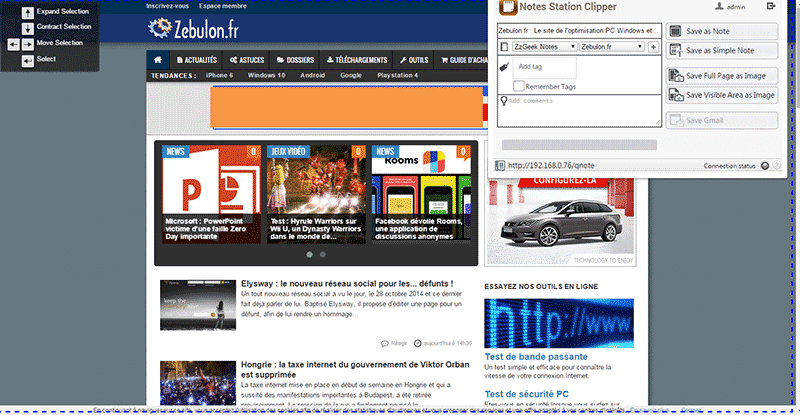Click the admin user icon

click(x=719, y=6)
